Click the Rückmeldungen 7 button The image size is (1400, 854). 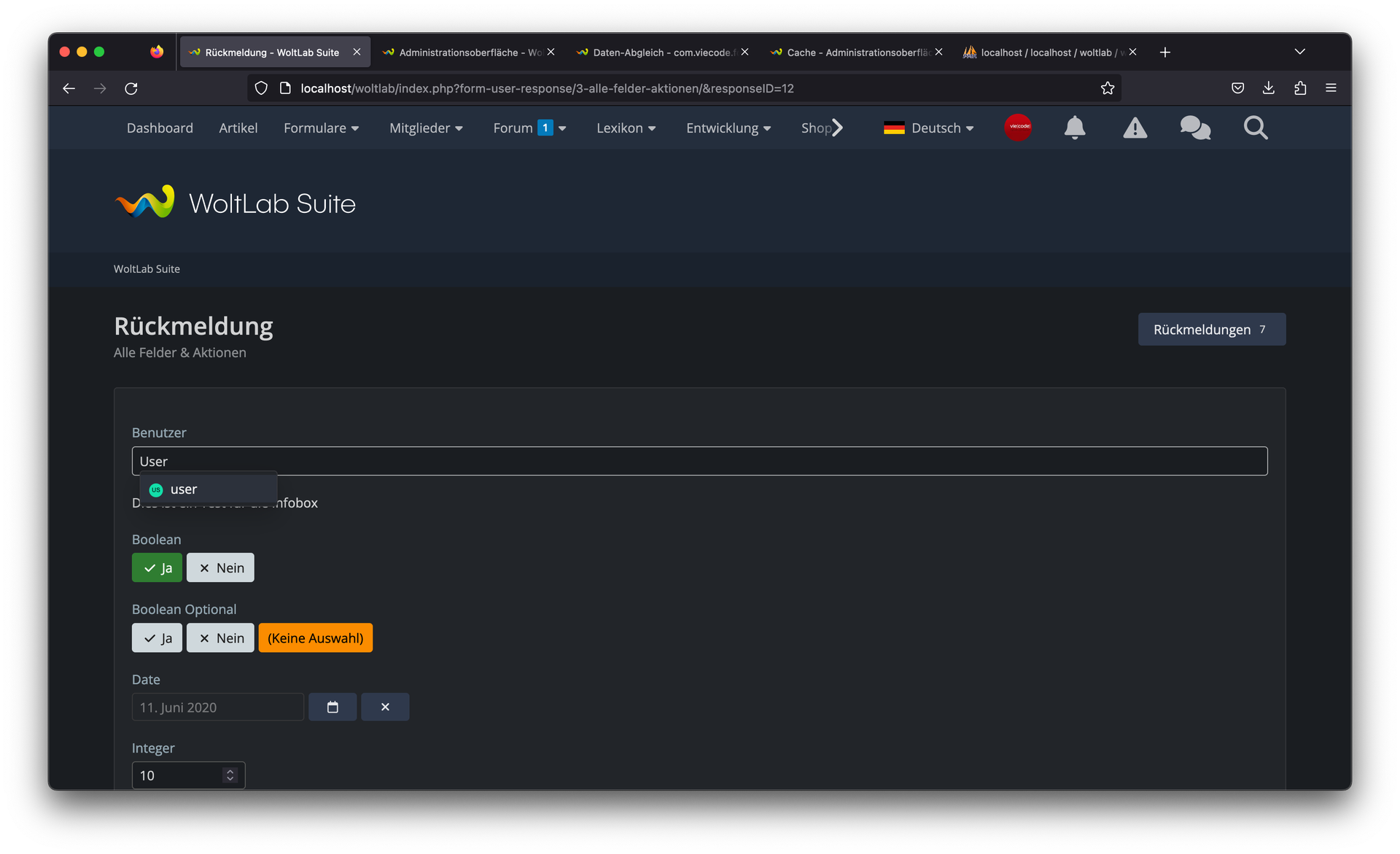click(x=1211, y=330)
